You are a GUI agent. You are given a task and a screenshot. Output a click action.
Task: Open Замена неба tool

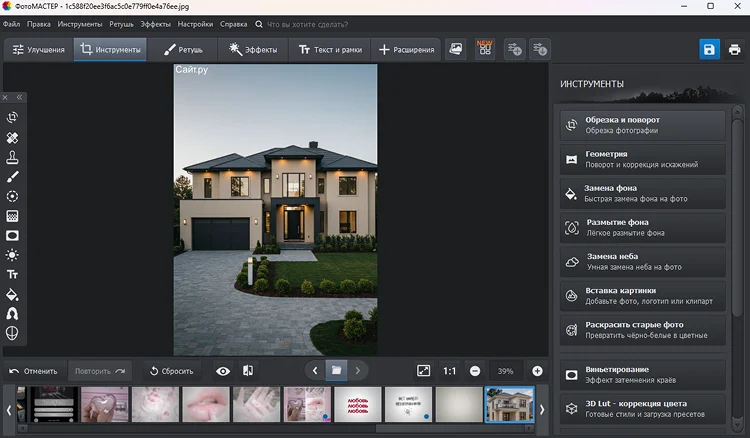pyautogui.click(x=642, y=262)
